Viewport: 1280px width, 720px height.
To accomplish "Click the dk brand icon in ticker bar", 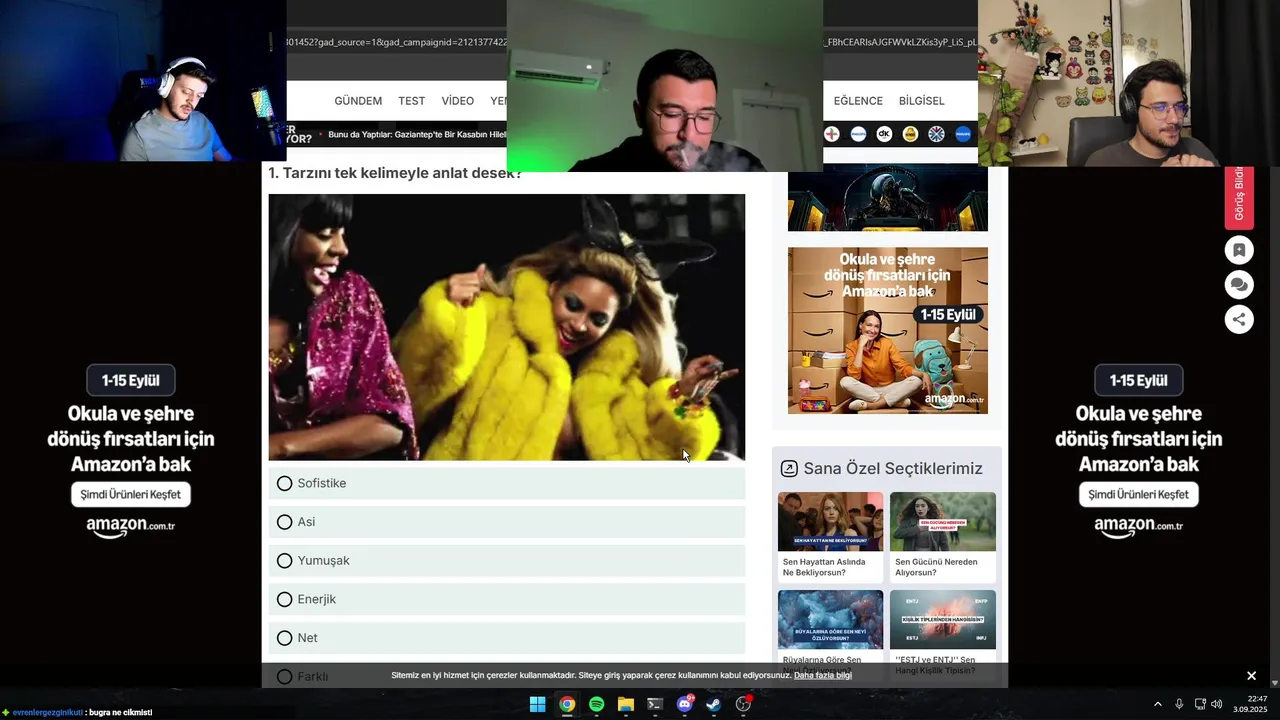I will point(884,134).
